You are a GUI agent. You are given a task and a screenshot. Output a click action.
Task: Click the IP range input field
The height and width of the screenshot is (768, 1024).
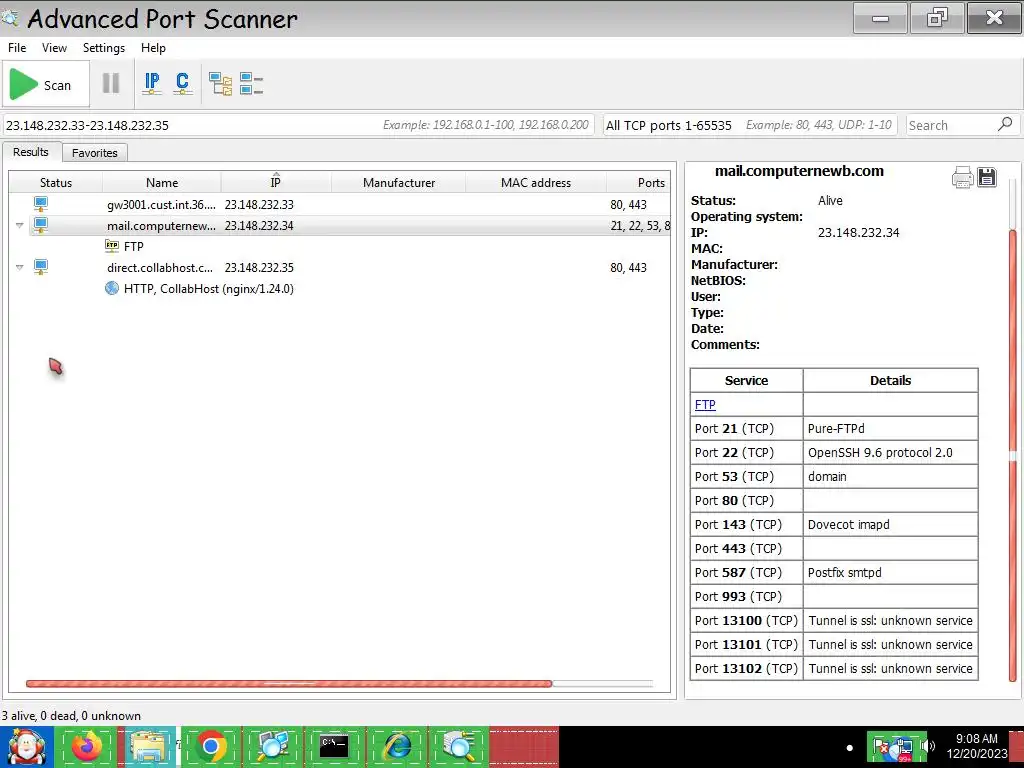[x=298, y=125]
